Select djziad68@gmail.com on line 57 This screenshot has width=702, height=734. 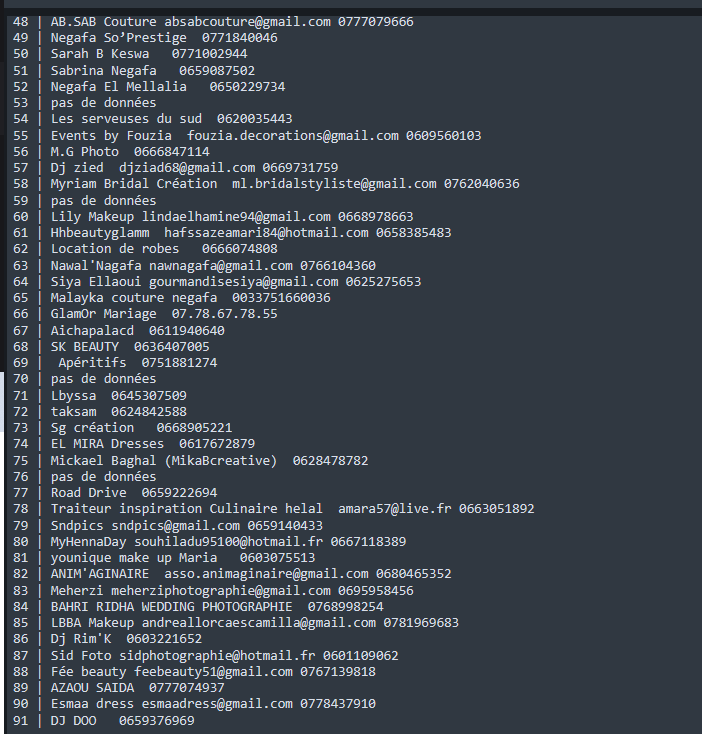187,168
